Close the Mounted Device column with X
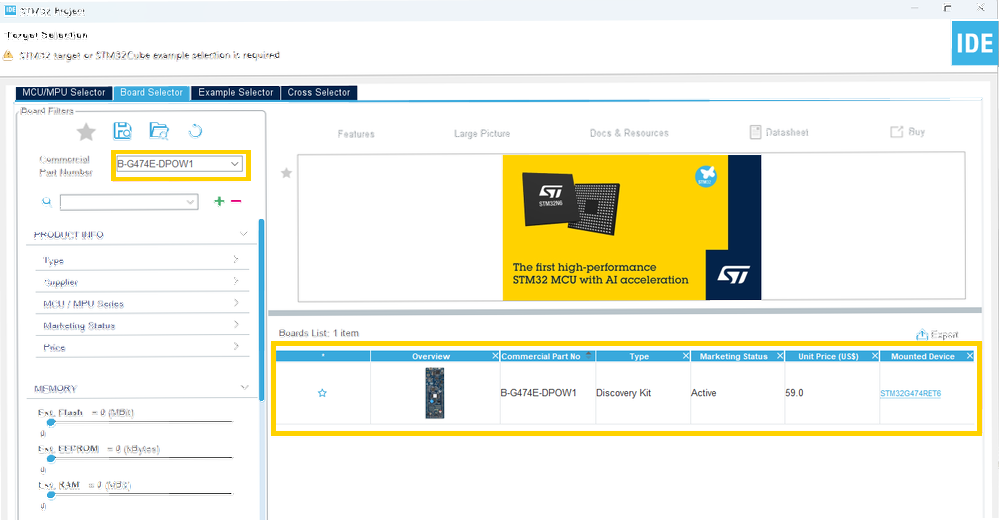The width and height of the screenshot is (999, 520). point(970,356)
